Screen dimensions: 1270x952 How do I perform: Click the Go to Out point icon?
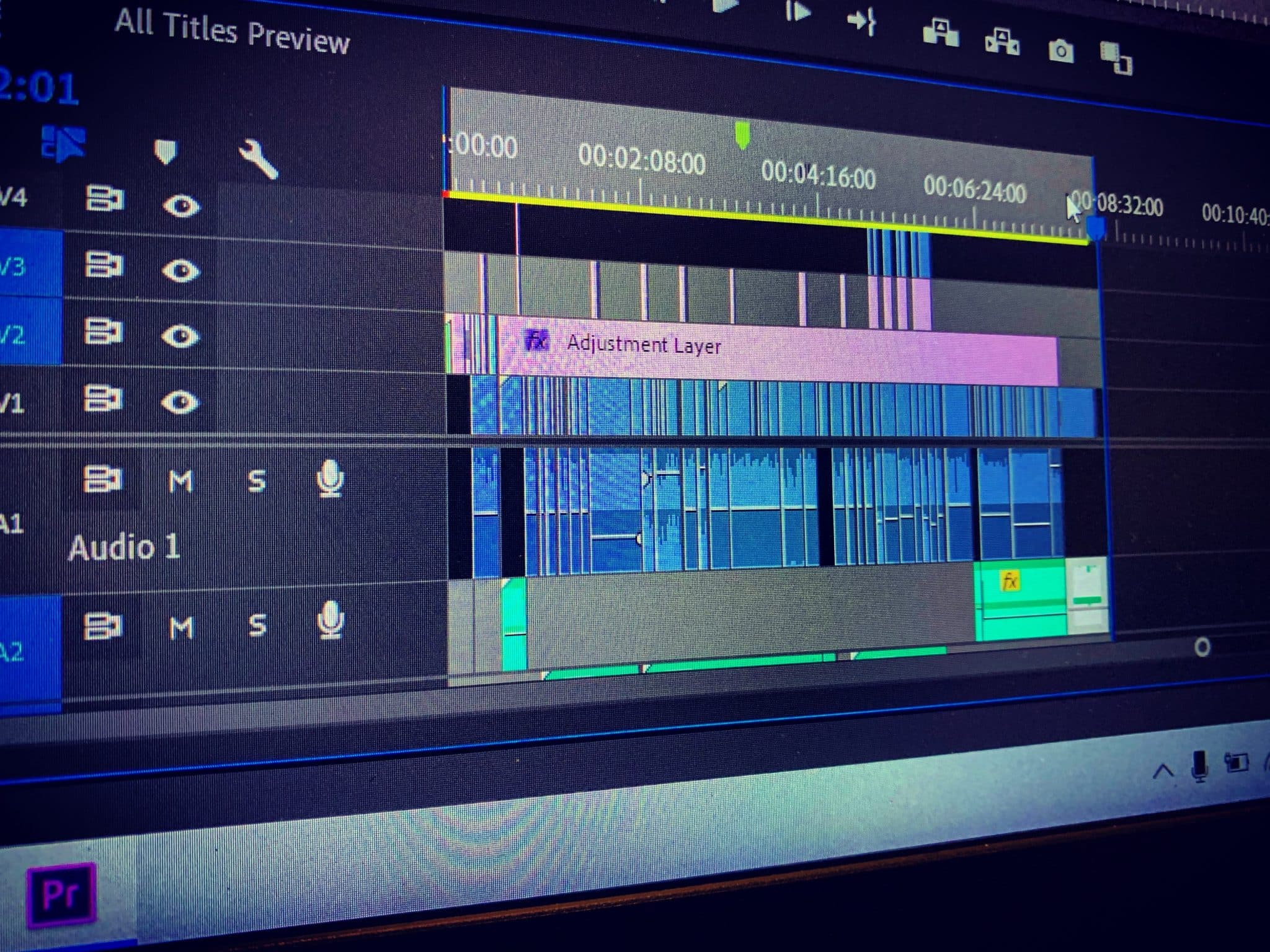pyautogui.click(x=861, y=22)
